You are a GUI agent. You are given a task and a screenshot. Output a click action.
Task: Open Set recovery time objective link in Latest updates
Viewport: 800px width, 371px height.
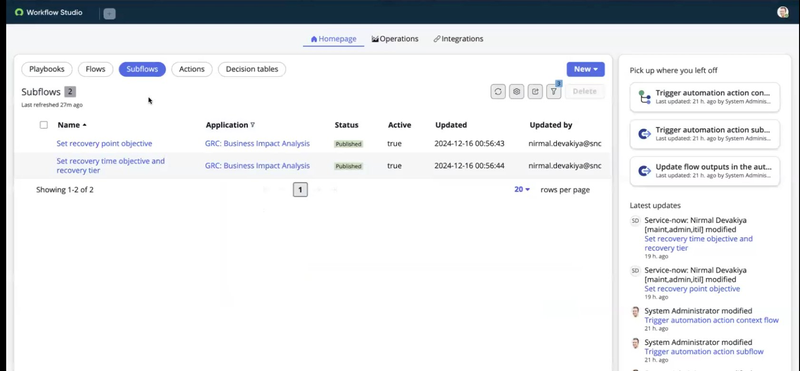point(698,243)
